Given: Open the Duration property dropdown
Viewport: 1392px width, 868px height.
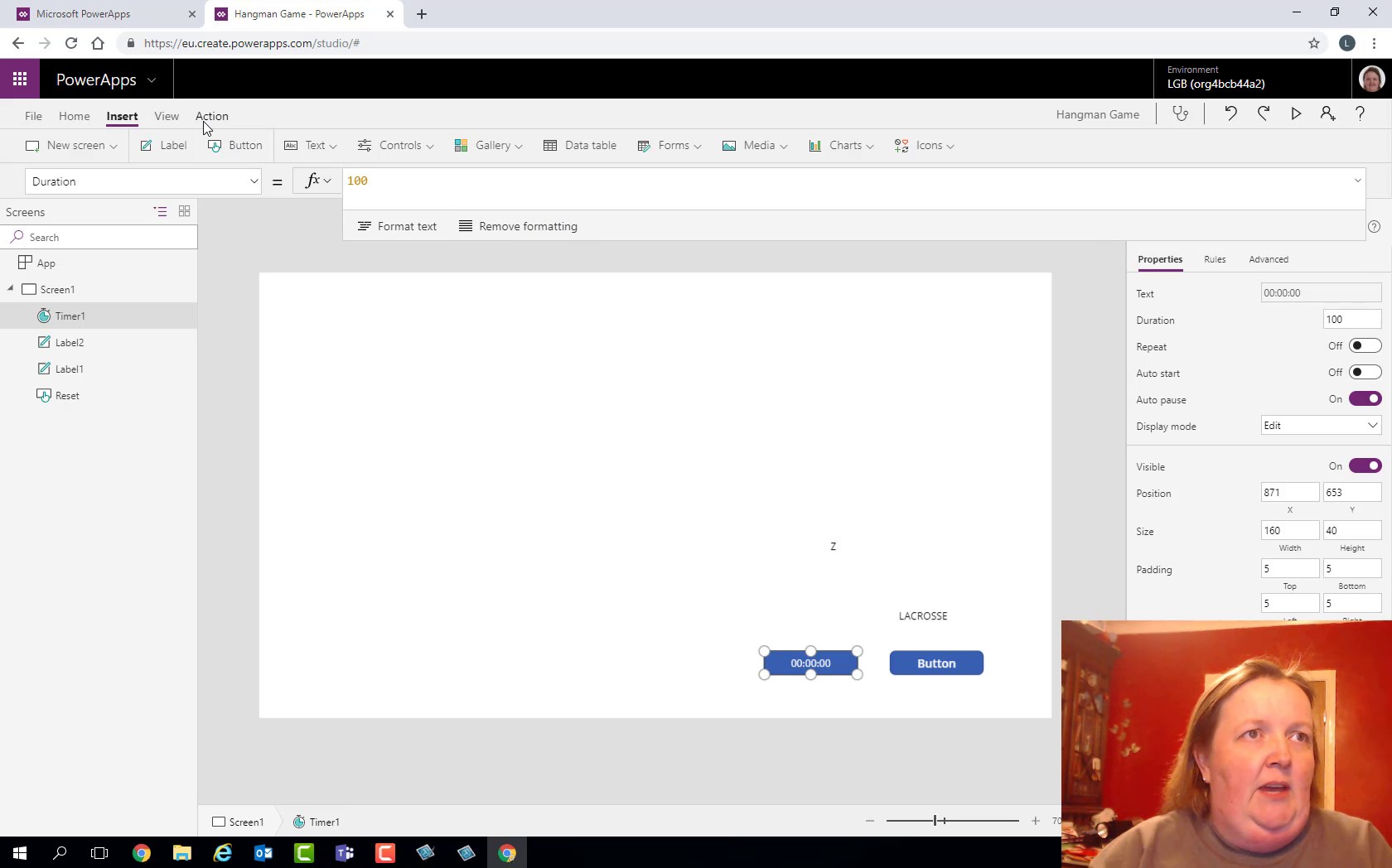Looking at the screenshot, I should (x=143, y=181).
